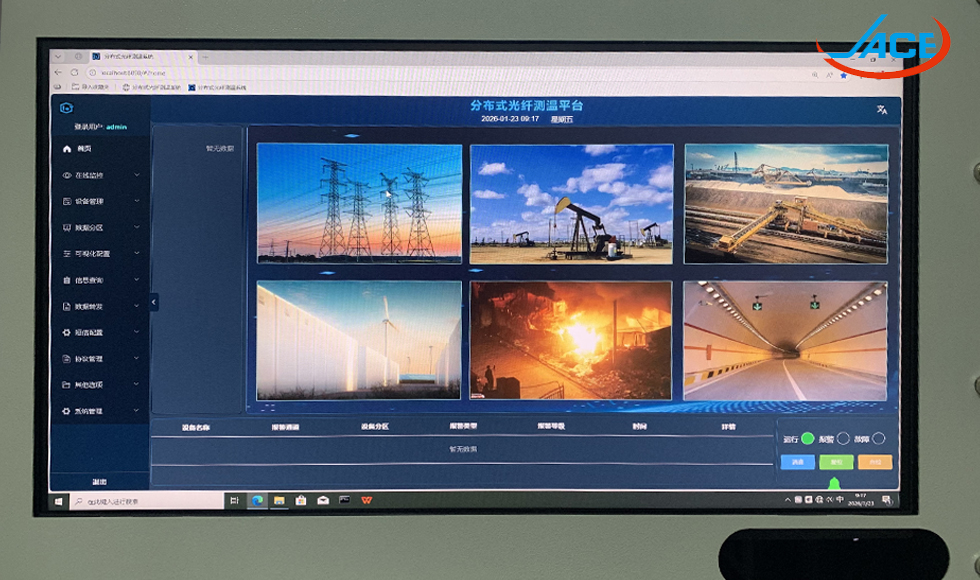Click the 短信配置 gear icon in sidebar
Image resolution: width=980 pixels, height=580 pixels.
tap(67, 332)
